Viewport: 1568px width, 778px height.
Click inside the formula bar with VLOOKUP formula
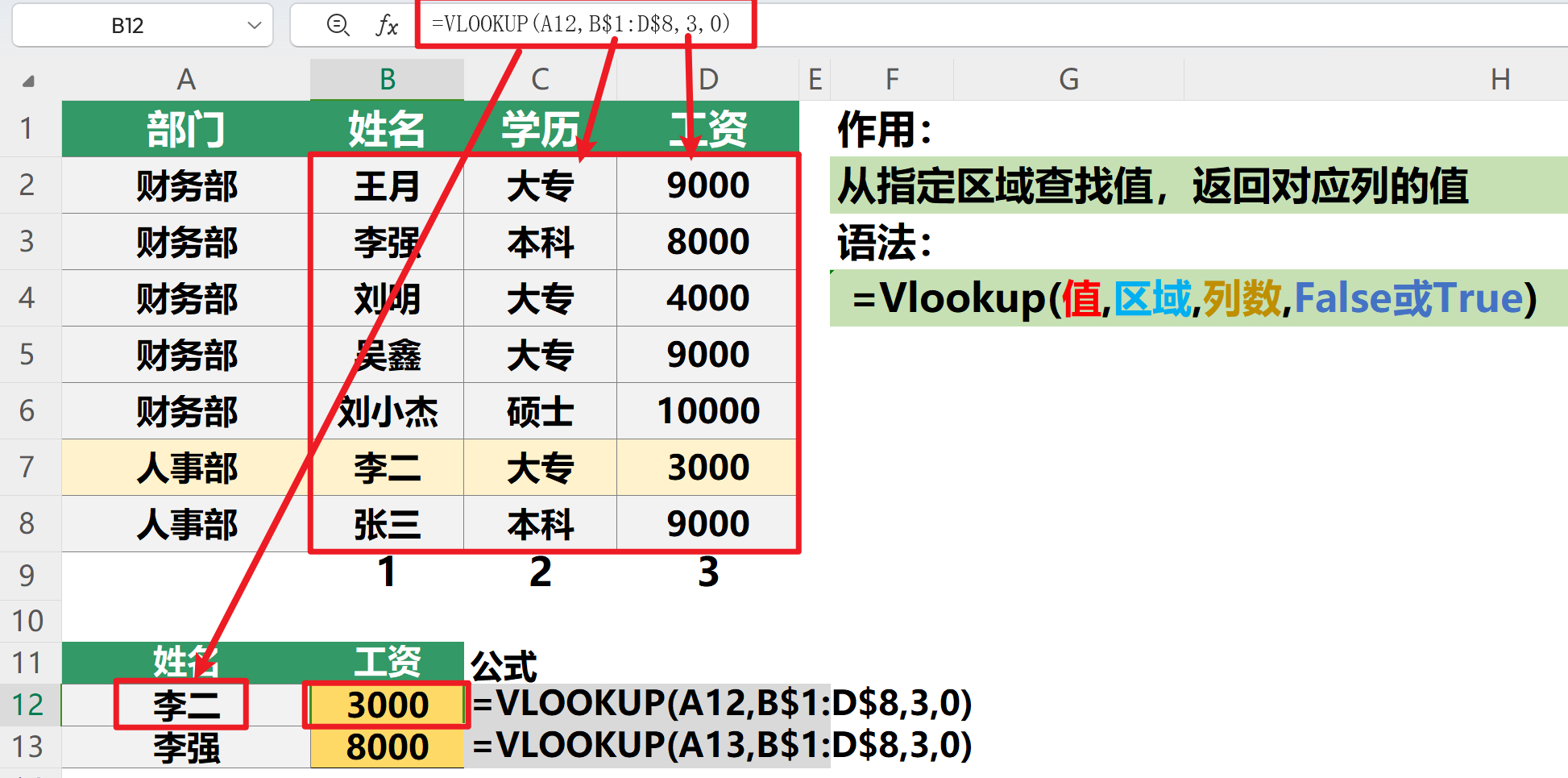coord(580,25)
